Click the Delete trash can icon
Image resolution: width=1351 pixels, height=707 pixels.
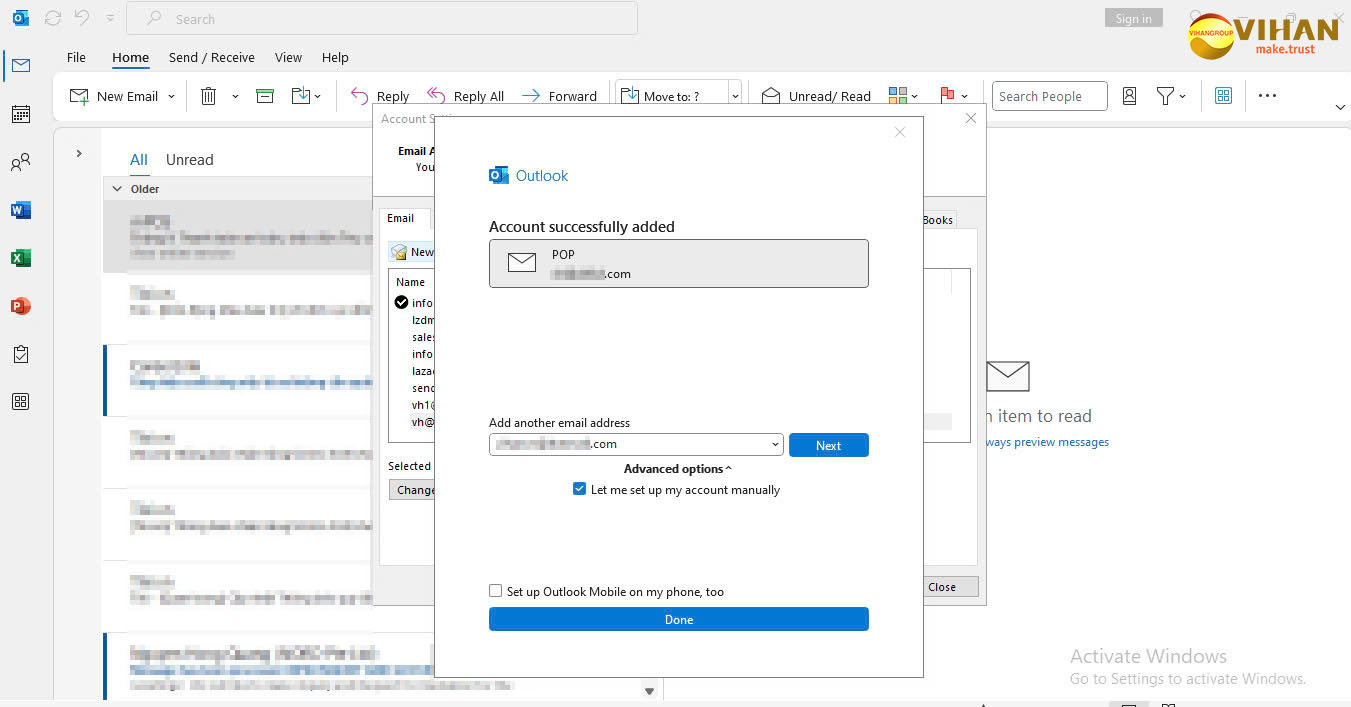pos(208,96)
